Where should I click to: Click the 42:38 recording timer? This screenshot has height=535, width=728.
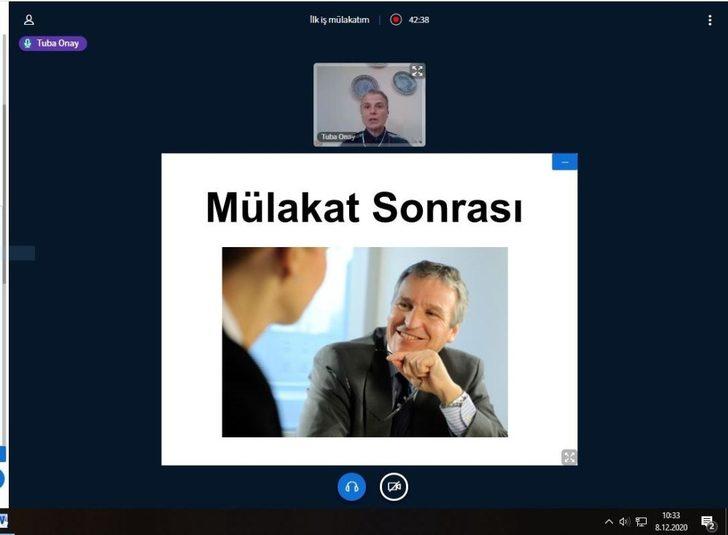[x=419, y=19]
